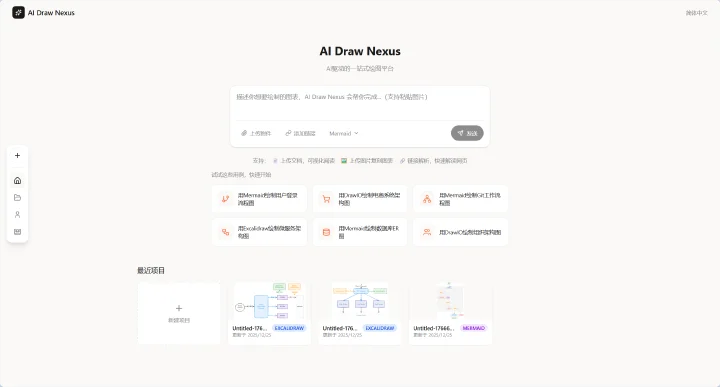This screenshot has width=720, height=387.
Task: Create a new project via plus card
Action: point(179,313)
